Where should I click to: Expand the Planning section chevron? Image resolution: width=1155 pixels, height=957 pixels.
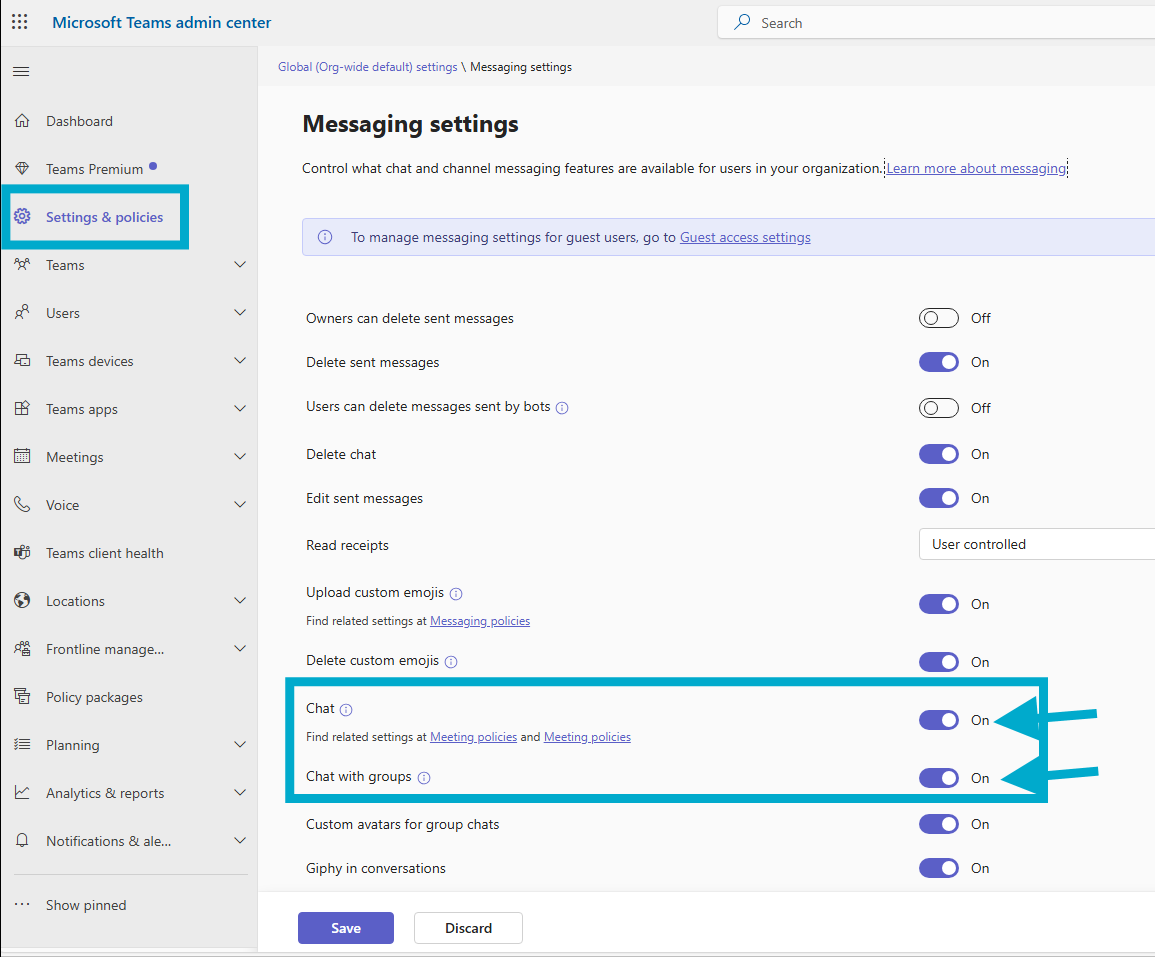tap(239, 745)
